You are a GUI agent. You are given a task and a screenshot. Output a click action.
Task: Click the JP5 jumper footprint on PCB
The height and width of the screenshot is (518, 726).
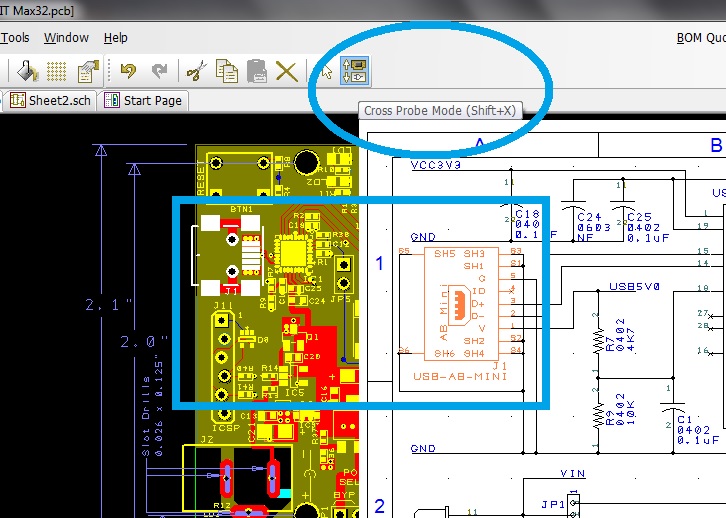coord(344,274)
